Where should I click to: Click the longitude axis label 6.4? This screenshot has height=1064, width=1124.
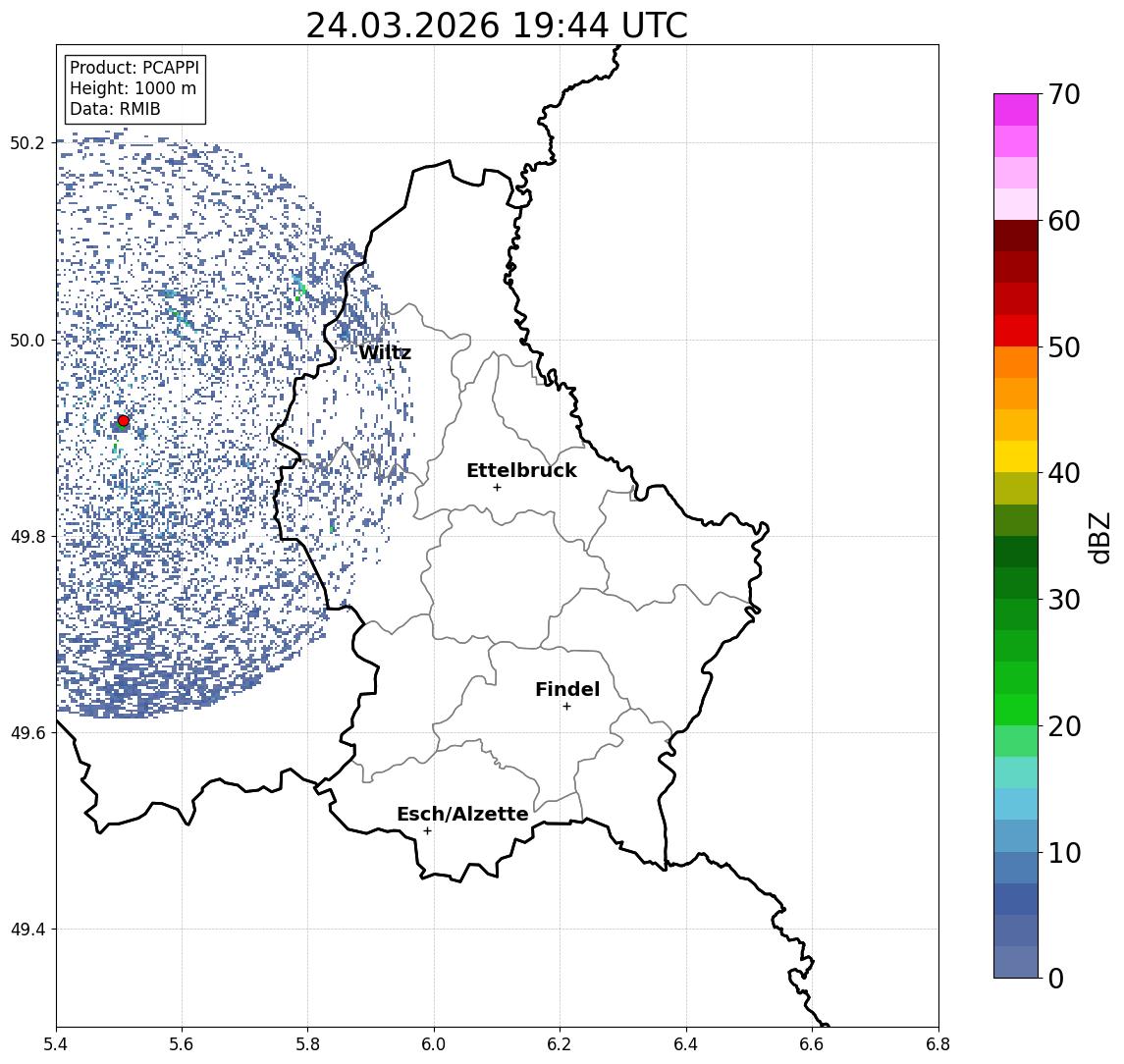686,1044
